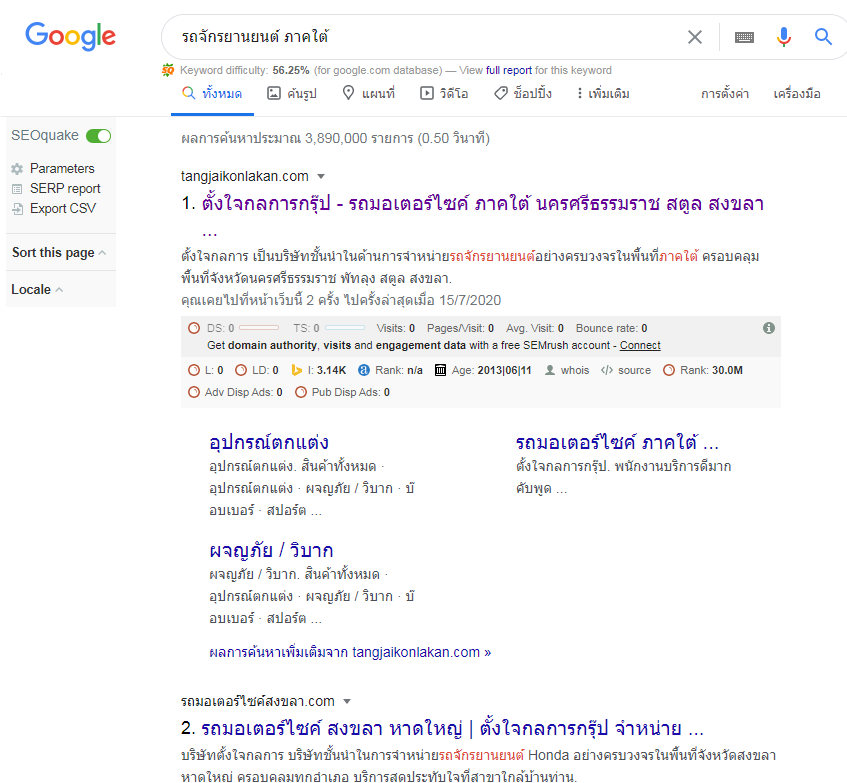Toggle the SEOquake switch off
Viewport: 847px width, 783px height.
point(98,136)
